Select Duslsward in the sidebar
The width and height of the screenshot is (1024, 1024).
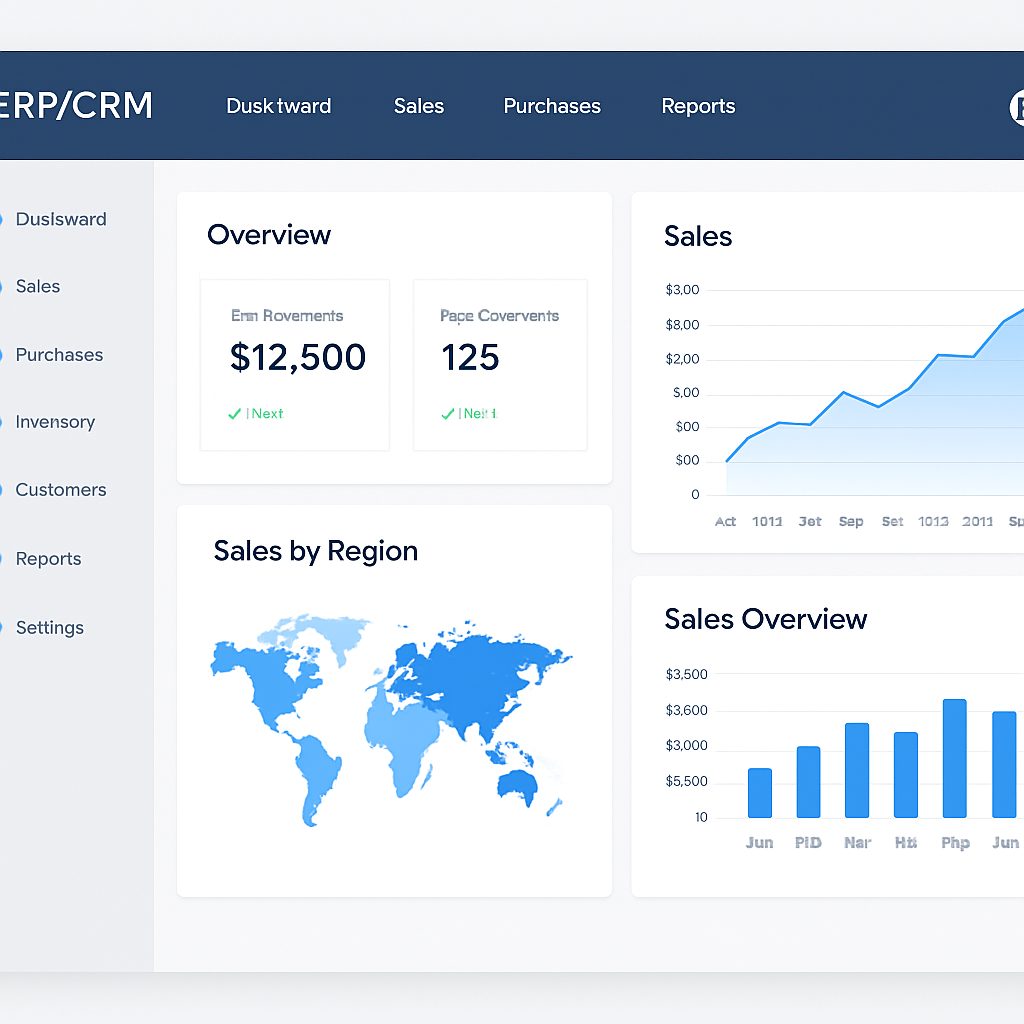click(x=61, y=219)
